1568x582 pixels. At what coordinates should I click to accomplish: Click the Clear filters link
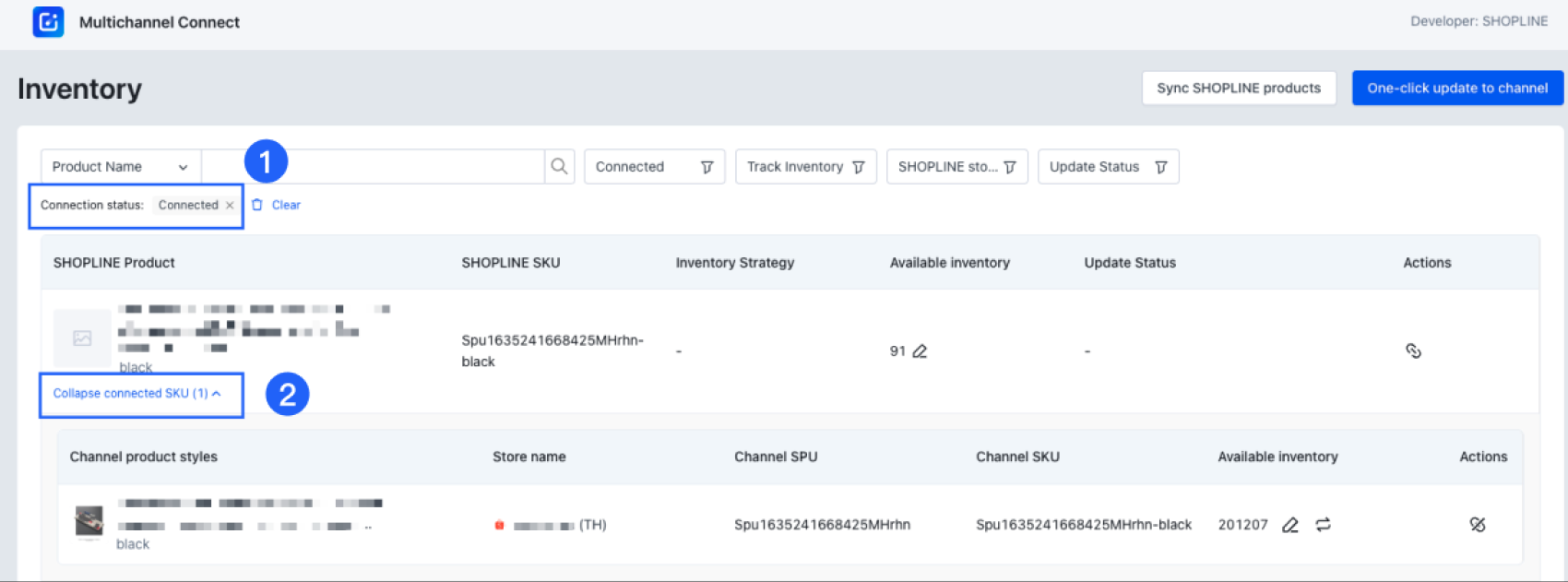[x=286, y=205]
